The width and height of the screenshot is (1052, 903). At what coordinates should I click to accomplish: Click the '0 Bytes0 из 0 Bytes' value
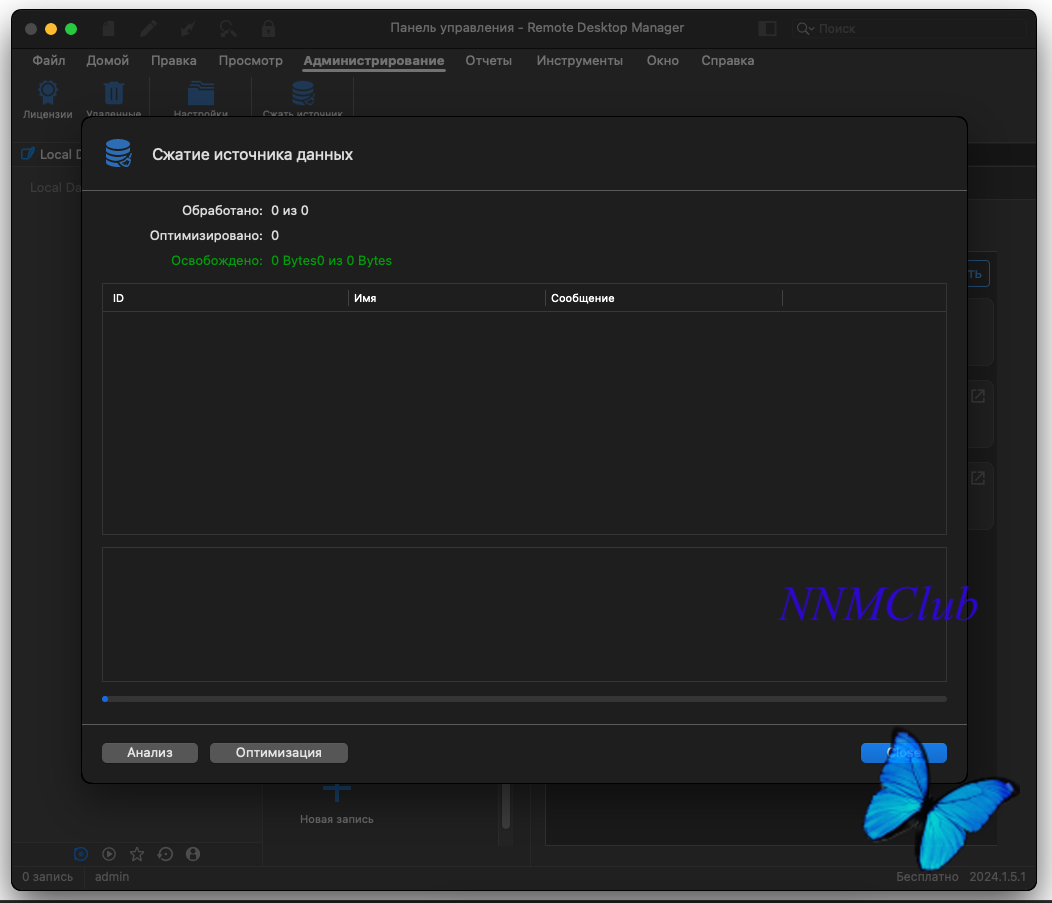pos(331,260)
